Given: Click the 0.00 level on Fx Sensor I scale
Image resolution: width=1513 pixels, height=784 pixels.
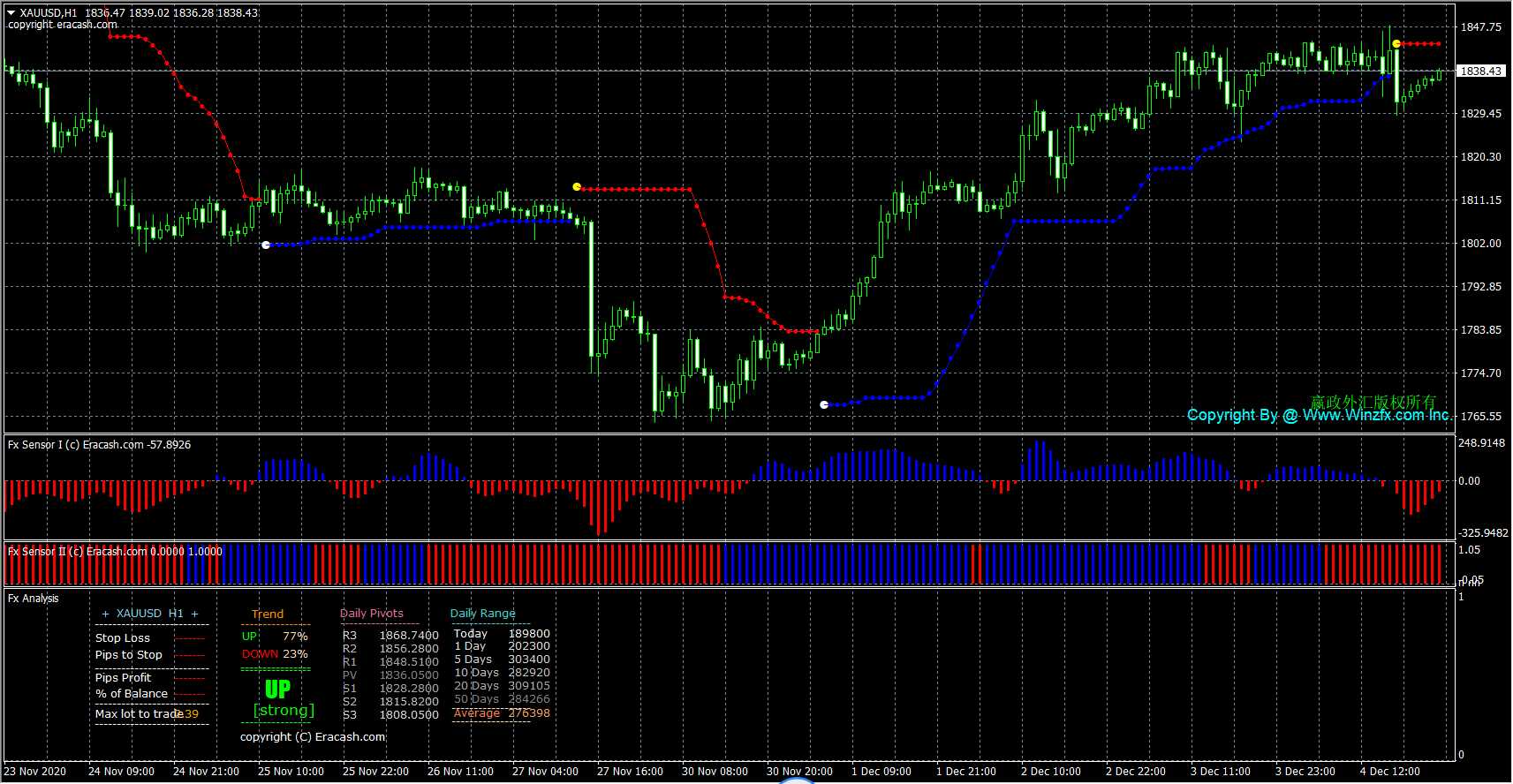Looking at the screenshot, I should point(1470,481).
